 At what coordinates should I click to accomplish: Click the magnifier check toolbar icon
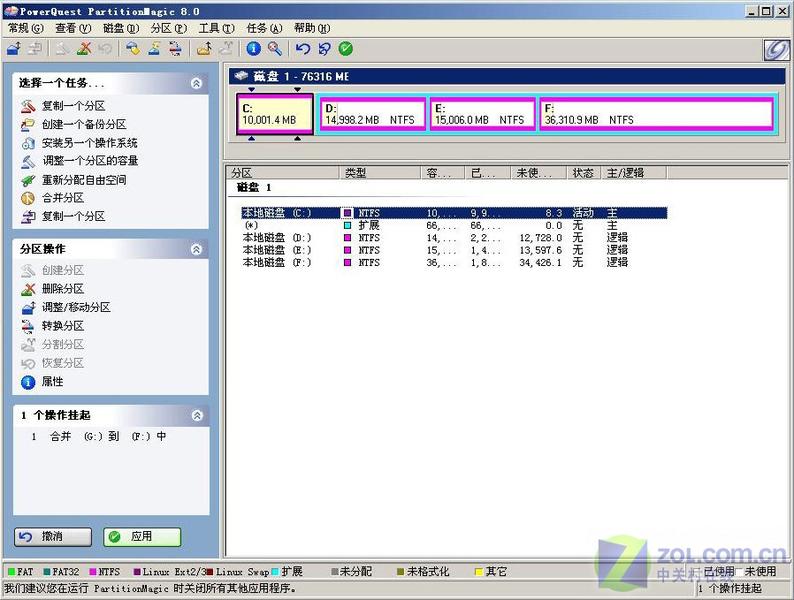click(x=275, y=49)
